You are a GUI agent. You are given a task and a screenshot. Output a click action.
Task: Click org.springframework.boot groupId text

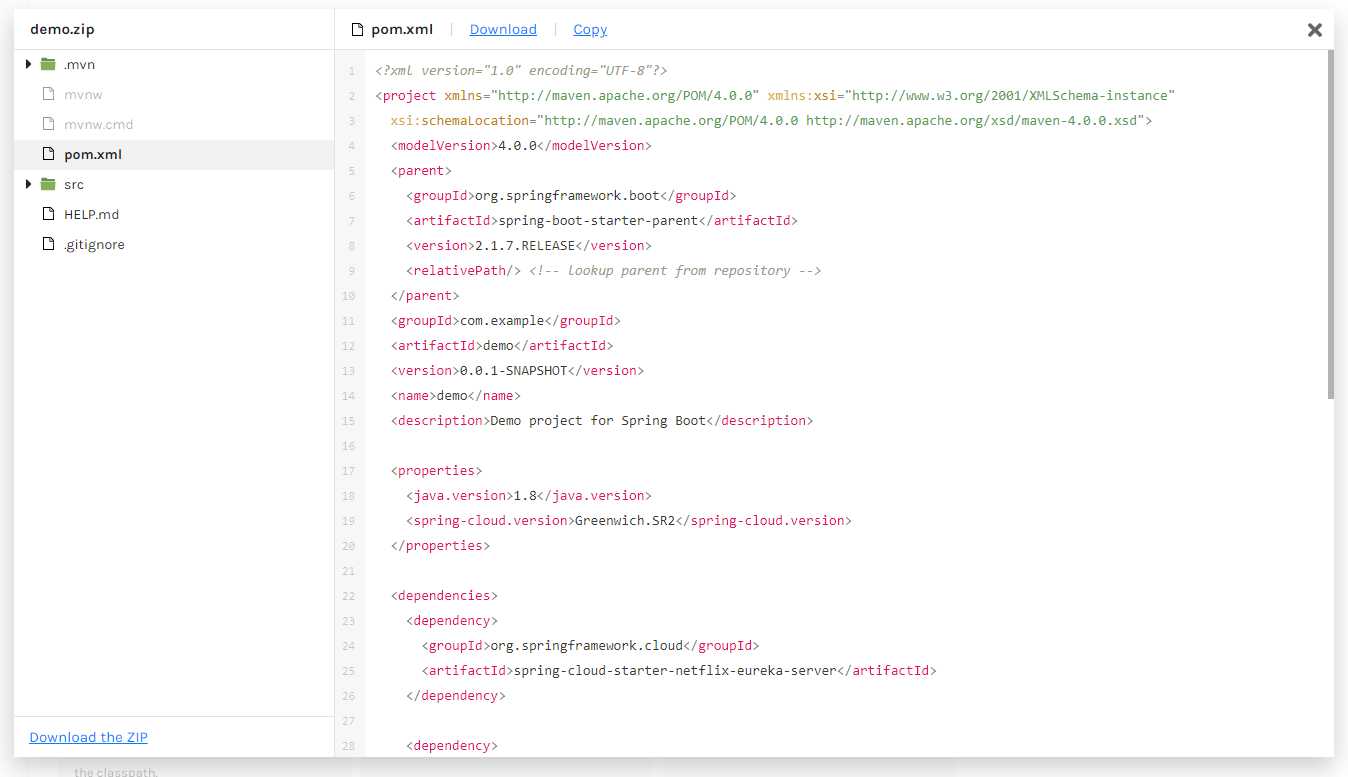(x=567, y=196)
